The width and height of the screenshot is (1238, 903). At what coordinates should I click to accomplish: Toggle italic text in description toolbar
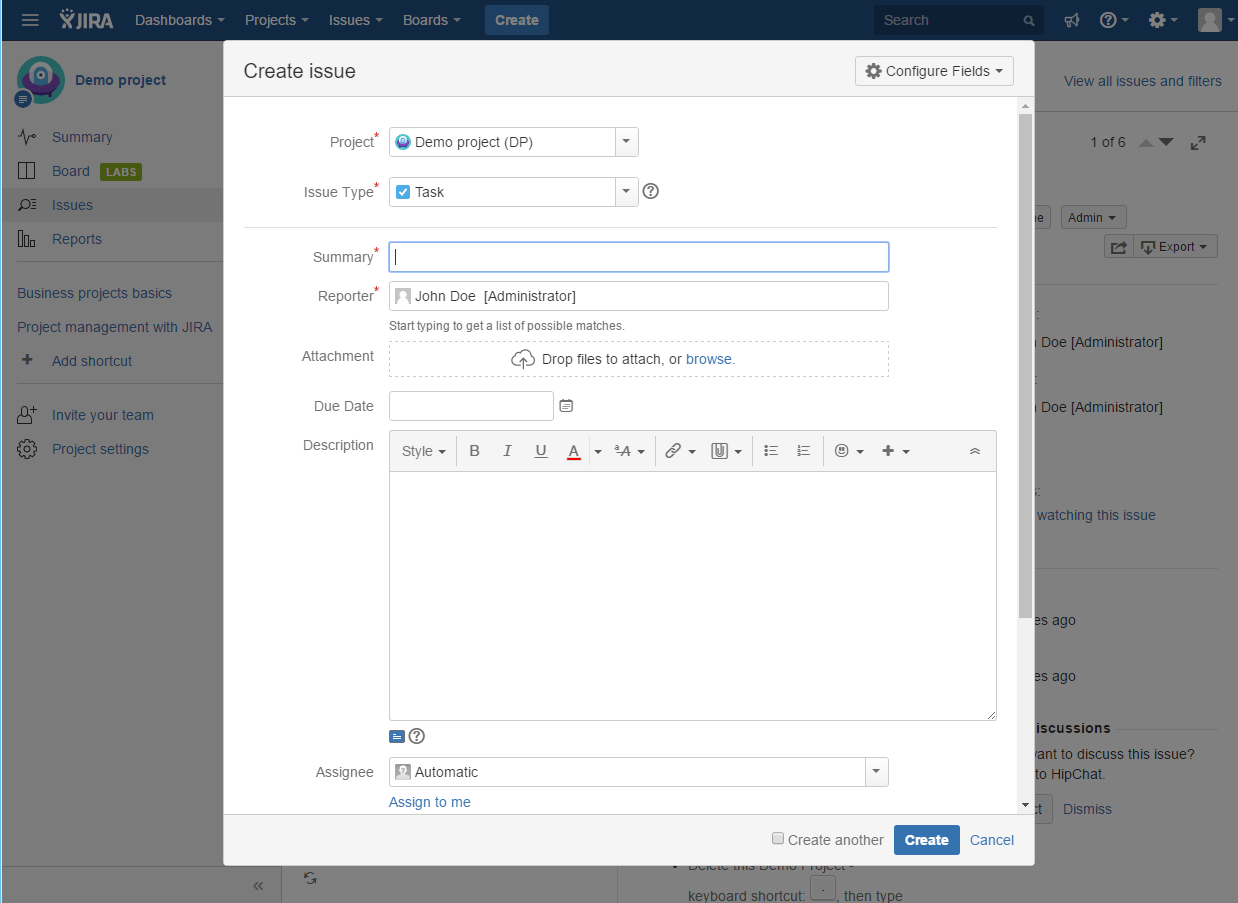[507, 451]
